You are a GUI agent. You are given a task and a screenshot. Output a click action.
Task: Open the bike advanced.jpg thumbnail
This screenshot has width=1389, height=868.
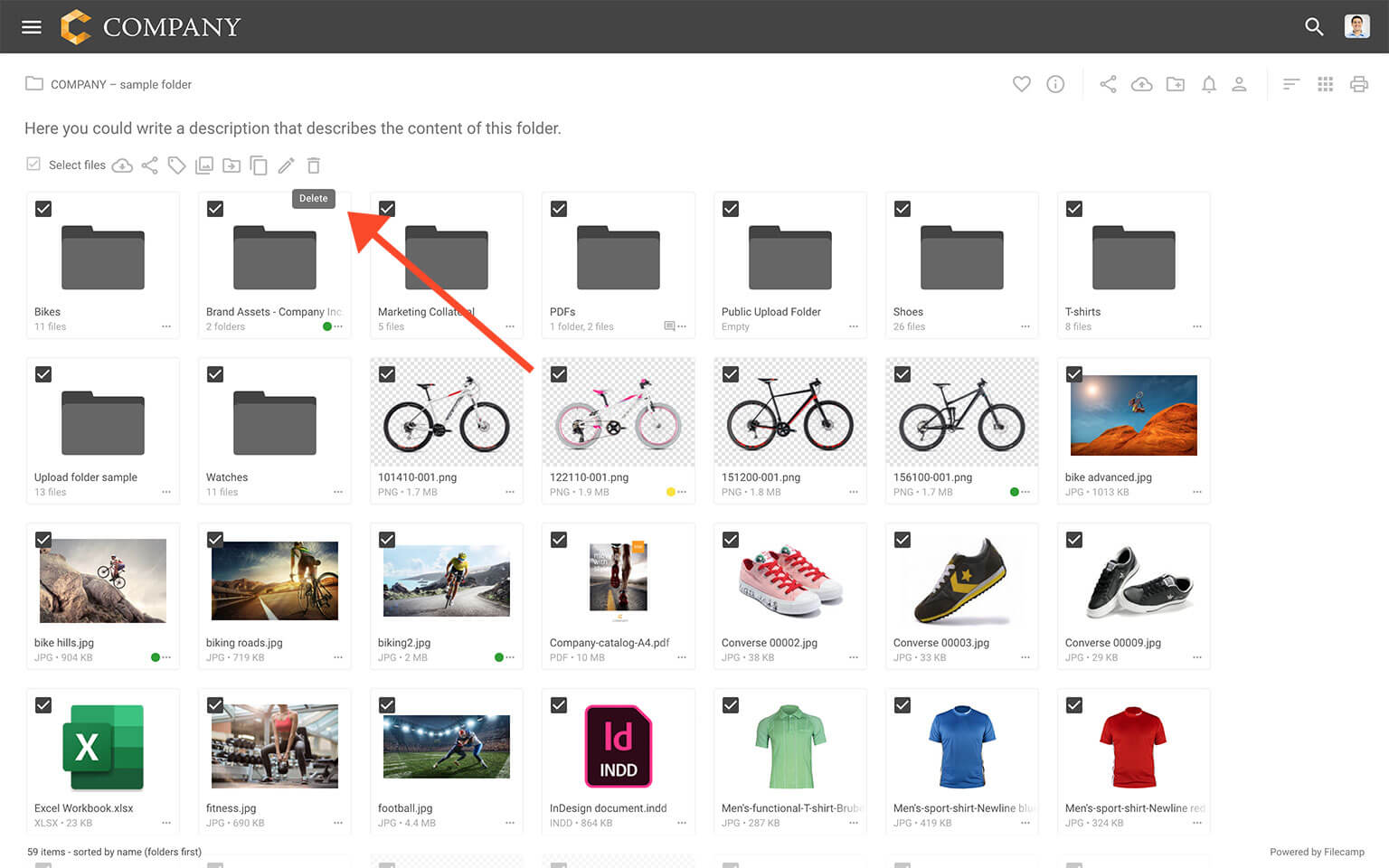click(1133, 415)
